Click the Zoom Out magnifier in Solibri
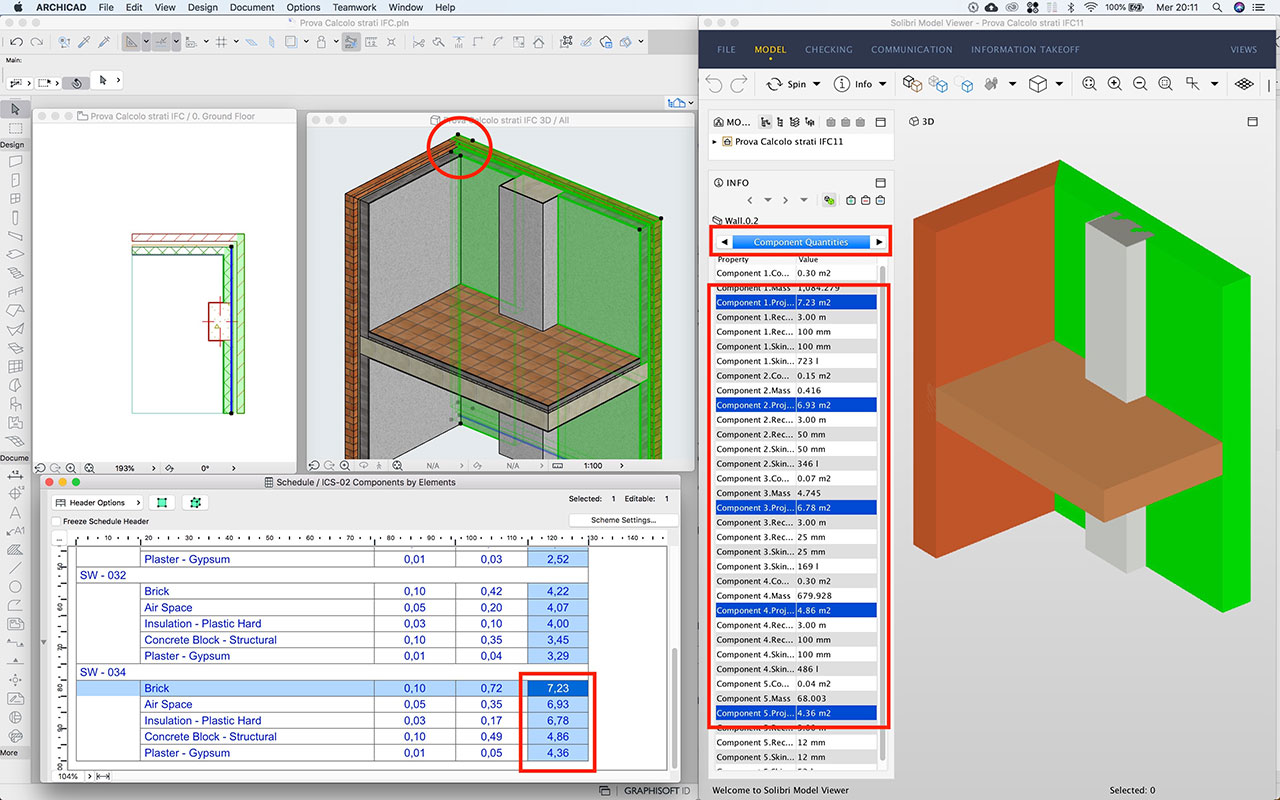 [1140, 84]
